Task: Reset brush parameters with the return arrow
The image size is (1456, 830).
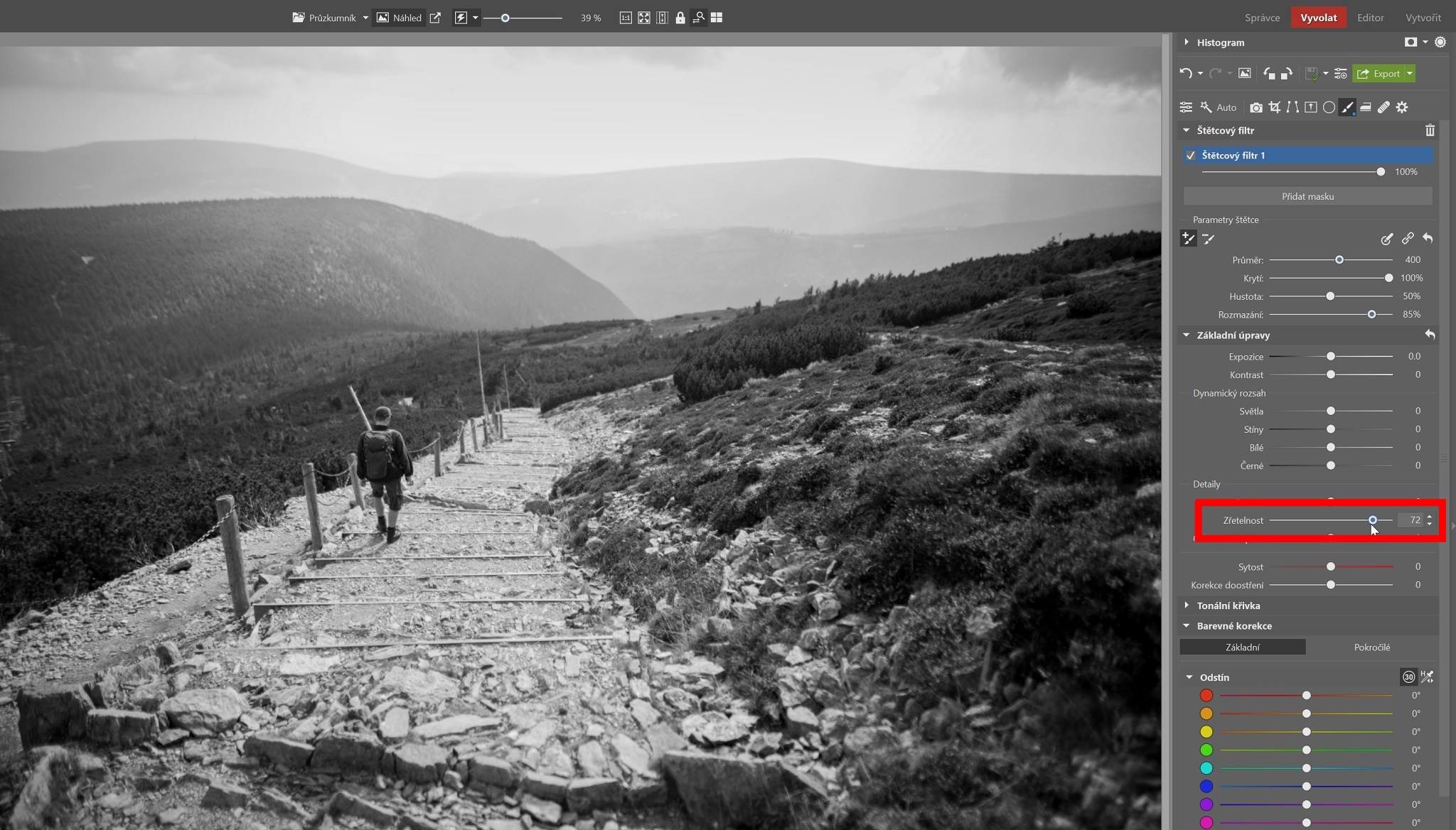Action: pyautogui.click(x=1428, y=239)
